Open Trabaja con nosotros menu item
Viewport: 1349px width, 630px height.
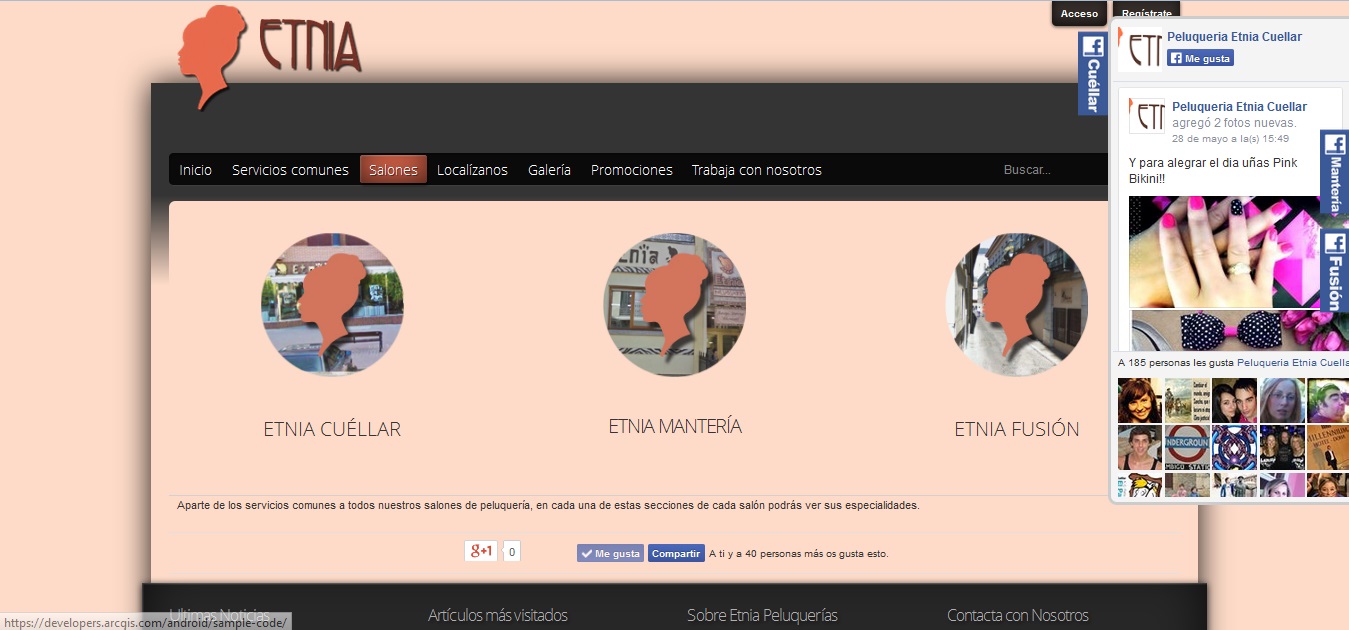[x=756, y=170]
